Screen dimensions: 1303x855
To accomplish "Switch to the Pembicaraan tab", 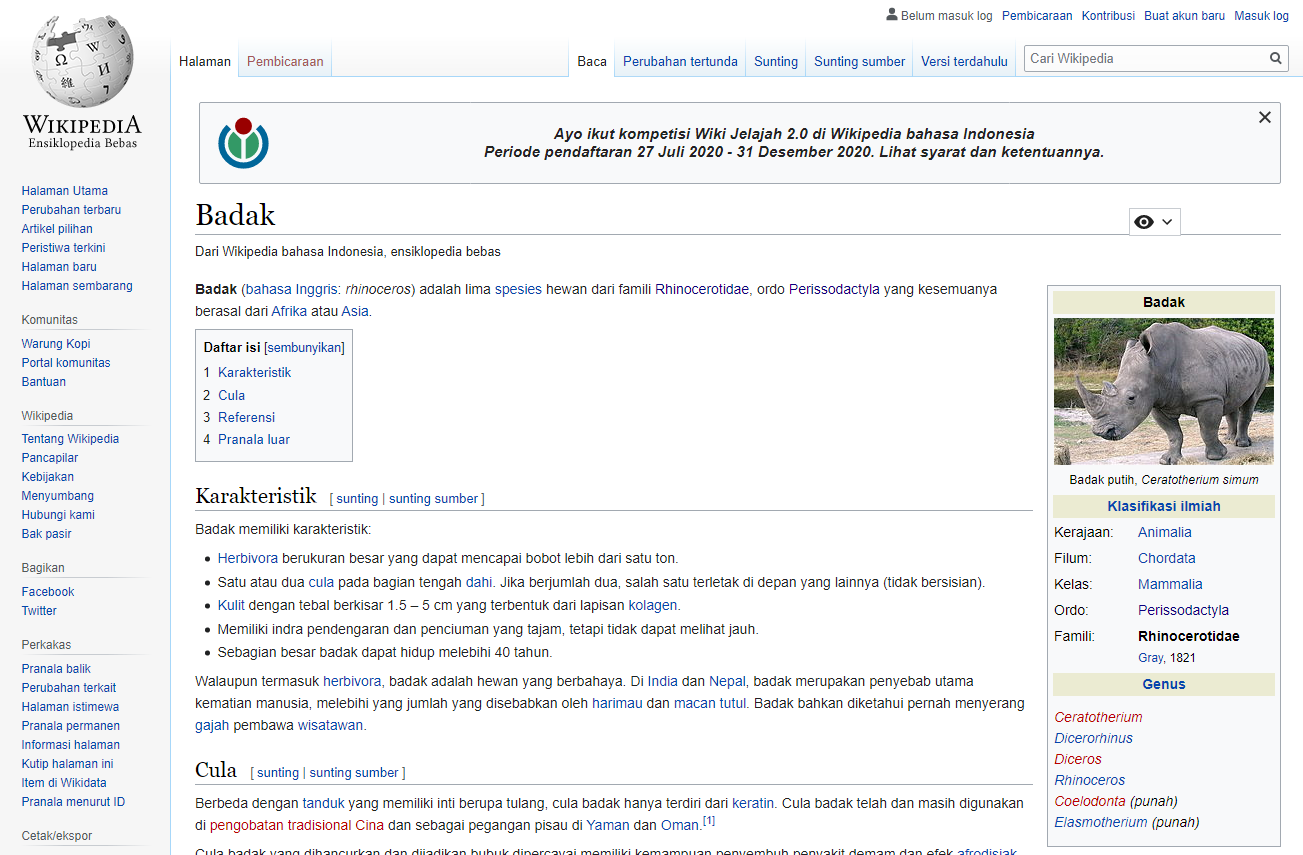I will coord(285,62).
